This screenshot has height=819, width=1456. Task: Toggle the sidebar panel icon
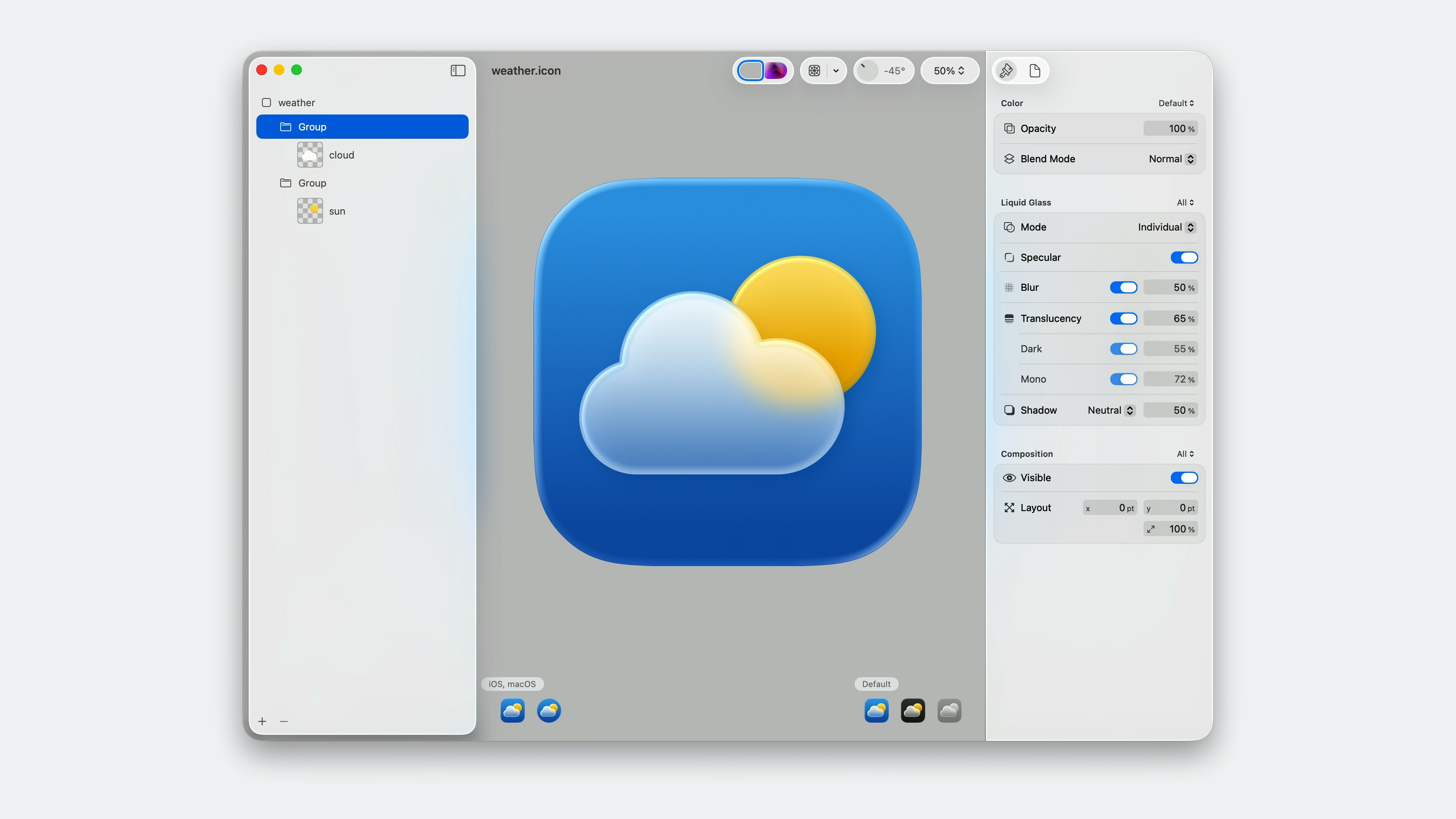pyautogui.click(x=458, y=71)
